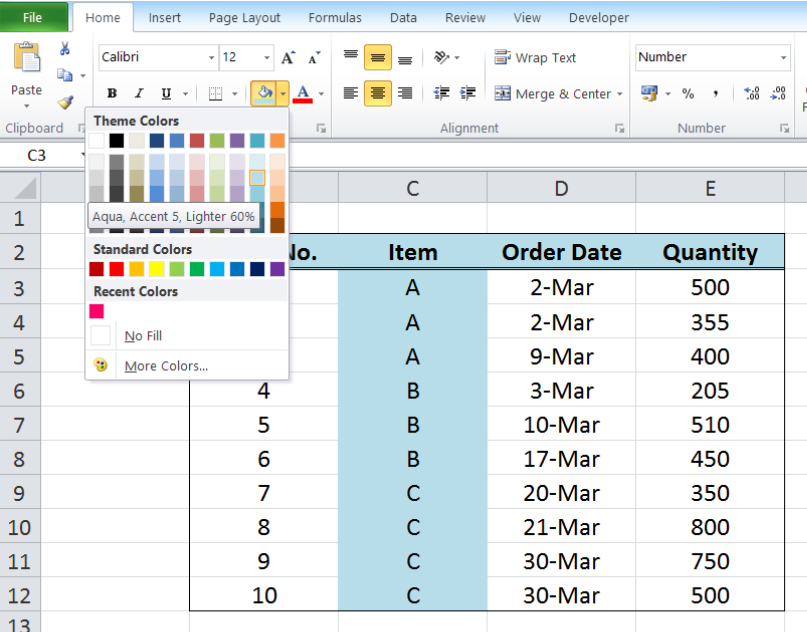Click the Orientation text angle icon
807x632 pixels.
click(442, 57)
